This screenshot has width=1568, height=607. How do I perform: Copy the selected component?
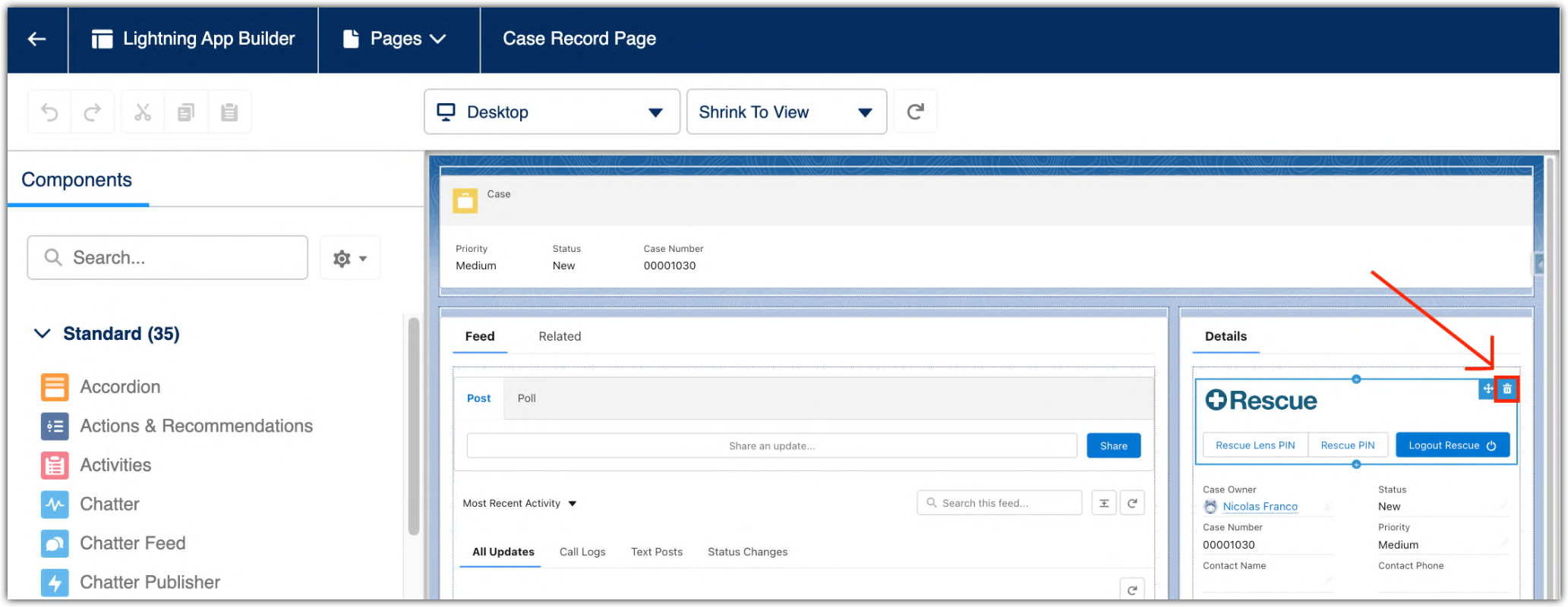(186, 112)
